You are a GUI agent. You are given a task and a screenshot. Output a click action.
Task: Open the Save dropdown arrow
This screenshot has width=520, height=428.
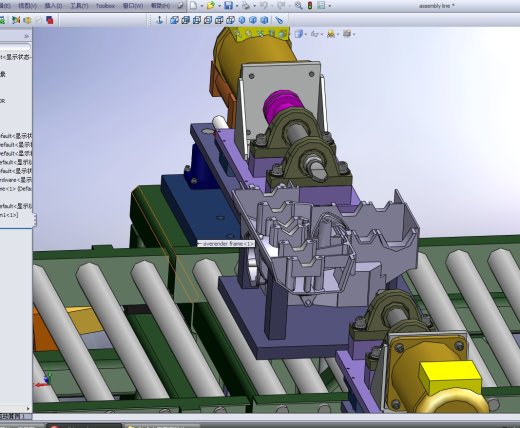(x=237, y=6)
